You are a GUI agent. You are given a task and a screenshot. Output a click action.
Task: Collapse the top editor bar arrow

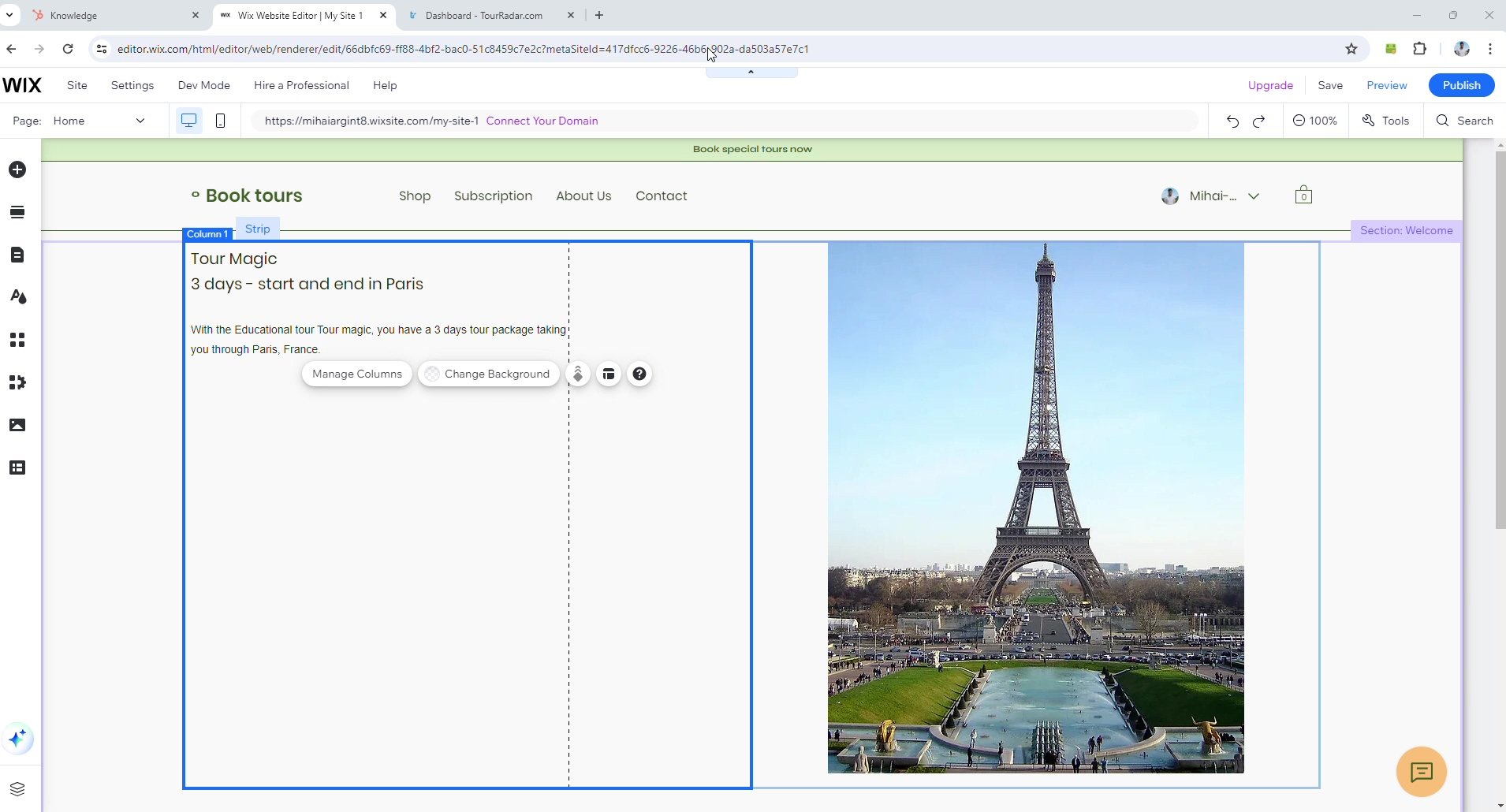[751, 72]
